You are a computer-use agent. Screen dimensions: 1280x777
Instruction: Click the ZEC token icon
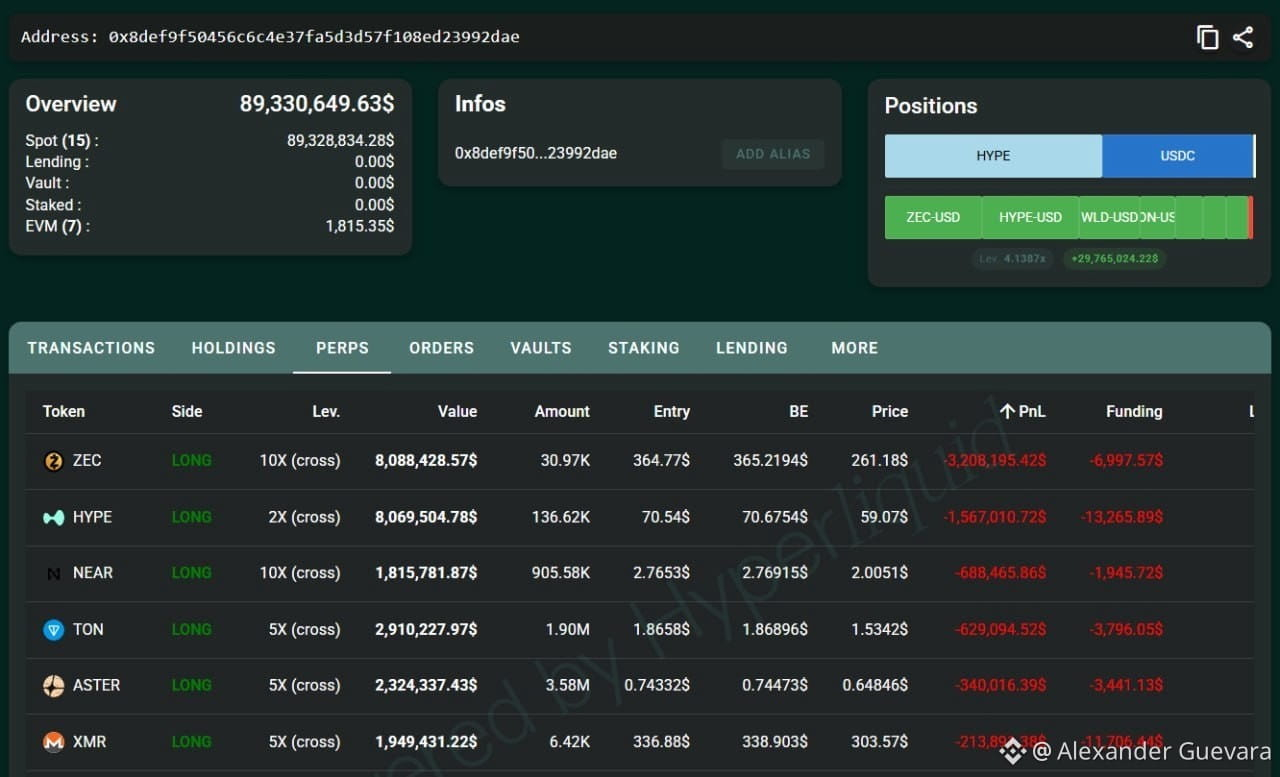pos(54,461)
